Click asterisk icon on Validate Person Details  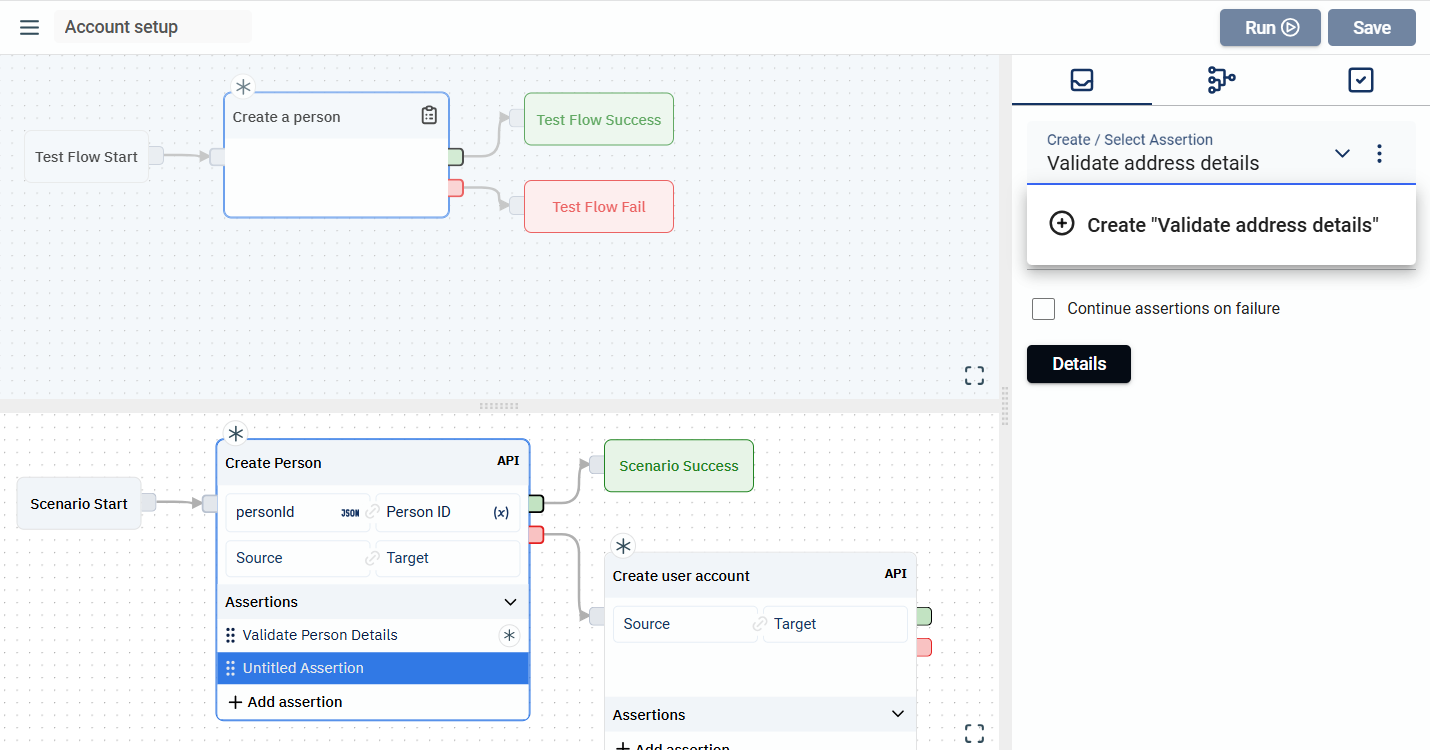[x=509, y=635]
